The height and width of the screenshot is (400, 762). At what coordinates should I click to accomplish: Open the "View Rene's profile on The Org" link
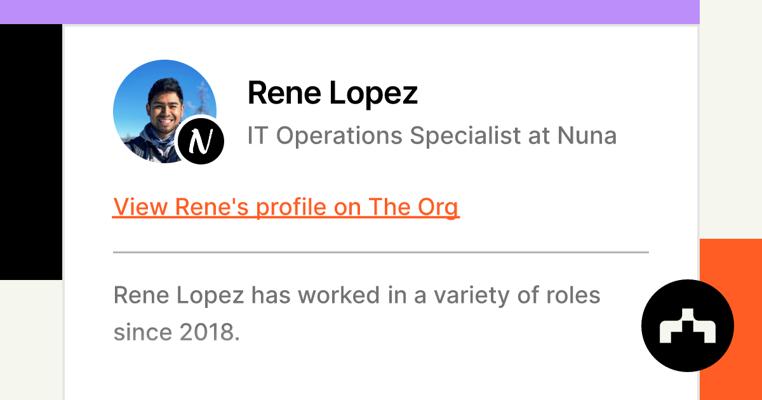[x=285, y=207]
